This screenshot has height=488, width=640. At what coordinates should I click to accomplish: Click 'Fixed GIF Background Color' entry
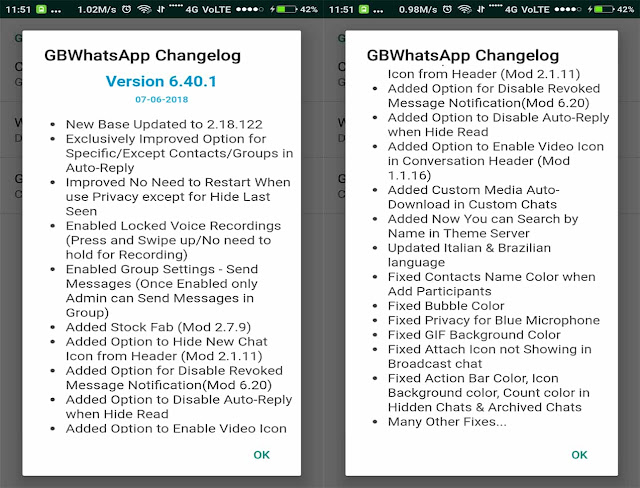point(474,335)
